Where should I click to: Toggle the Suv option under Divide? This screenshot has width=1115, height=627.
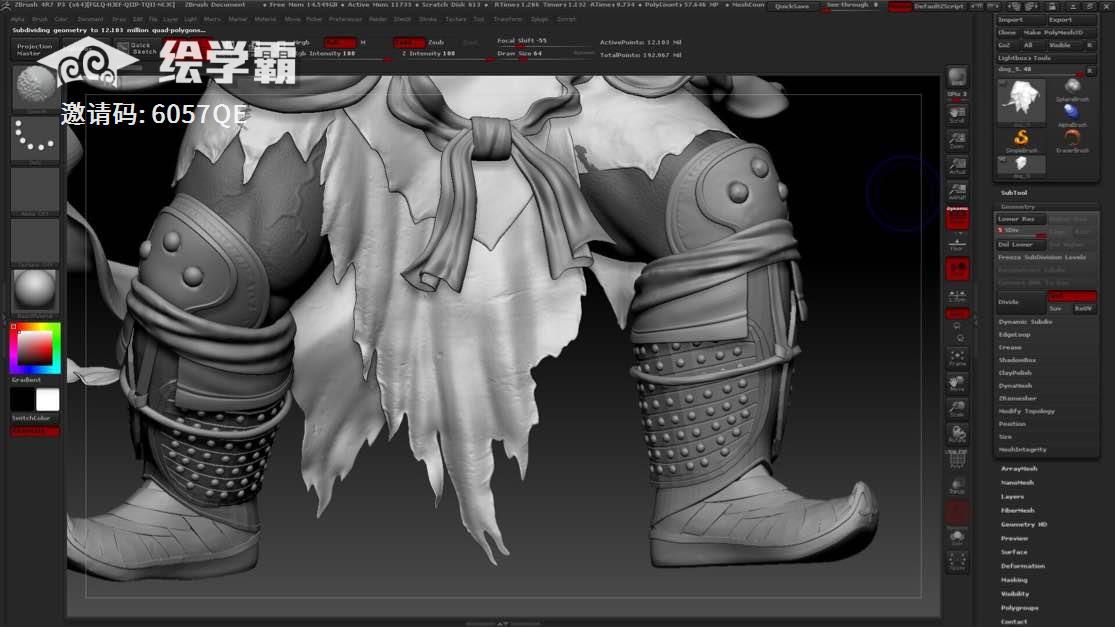click(x=1057, y=309)
